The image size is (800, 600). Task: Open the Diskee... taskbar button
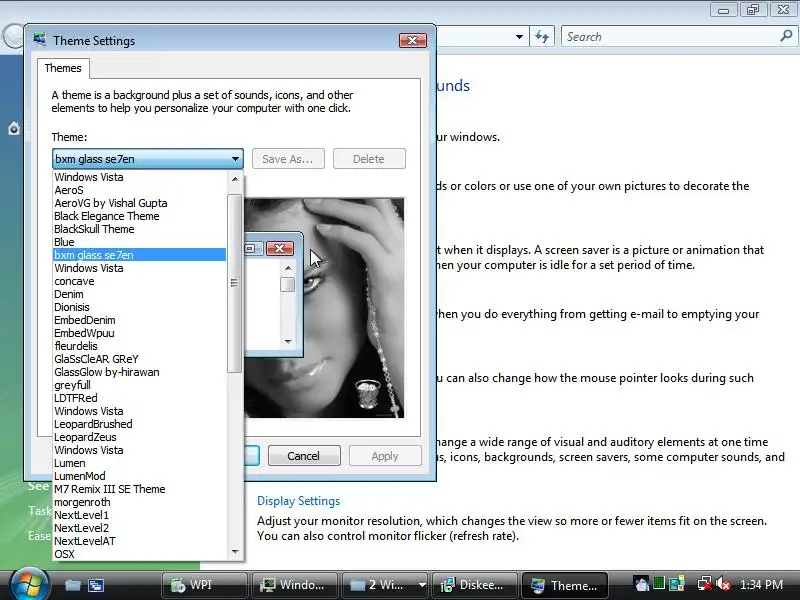tap(474, 585)
